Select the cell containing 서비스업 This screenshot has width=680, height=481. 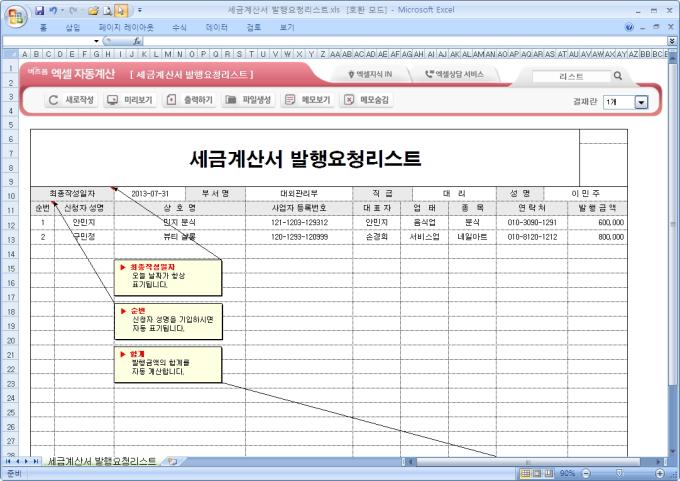click(x=424, y=237)
